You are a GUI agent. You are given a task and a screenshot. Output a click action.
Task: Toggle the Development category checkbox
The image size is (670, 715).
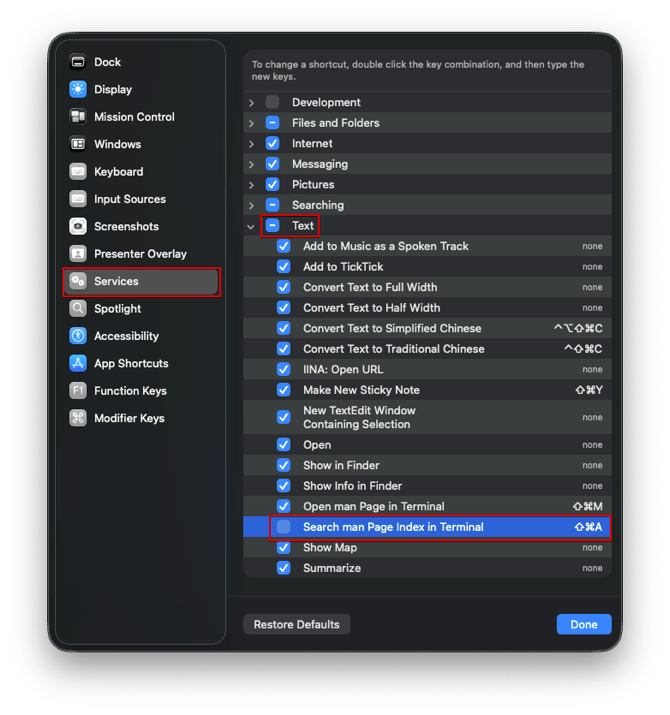click(x=272, y=102)
